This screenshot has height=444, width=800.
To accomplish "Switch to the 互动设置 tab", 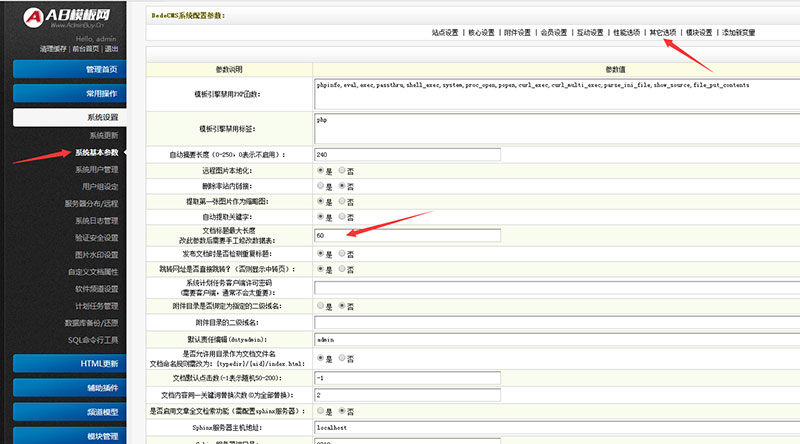I will click(x=590, y=33).
